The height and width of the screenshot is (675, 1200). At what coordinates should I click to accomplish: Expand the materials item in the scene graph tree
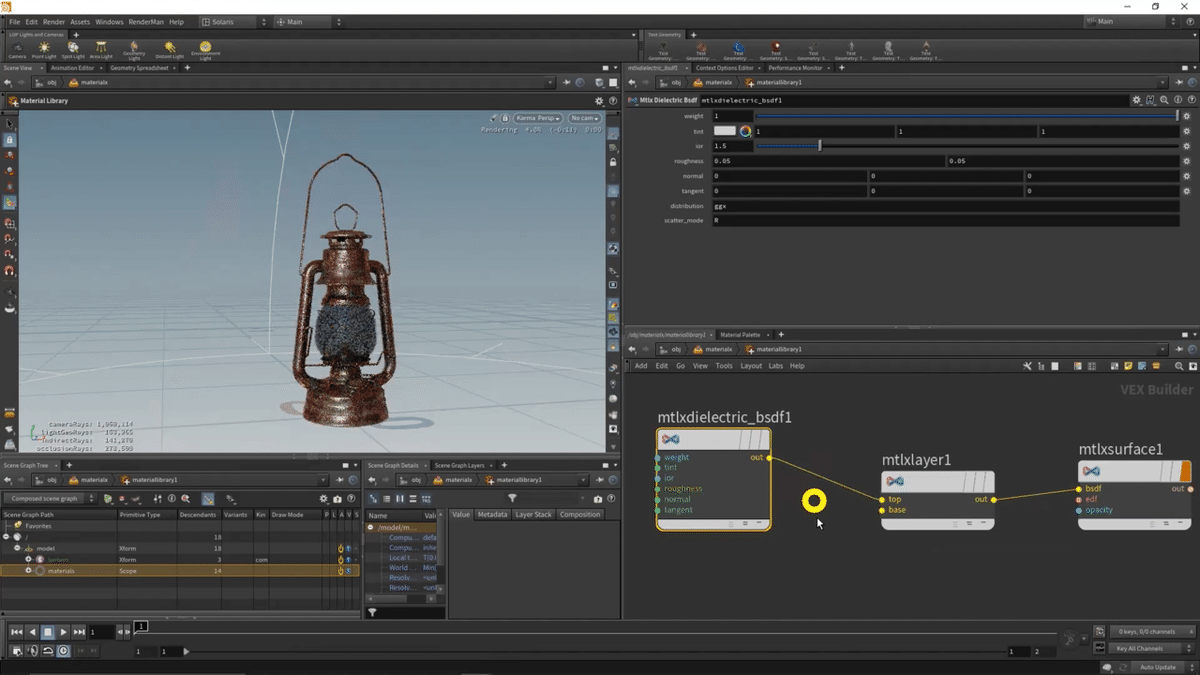click(28, 571)
